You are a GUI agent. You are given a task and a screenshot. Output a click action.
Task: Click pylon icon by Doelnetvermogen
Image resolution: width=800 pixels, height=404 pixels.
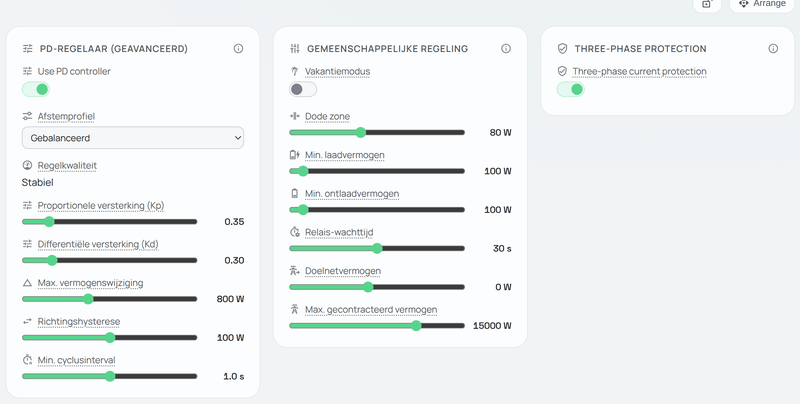click(x=294, y=271)
